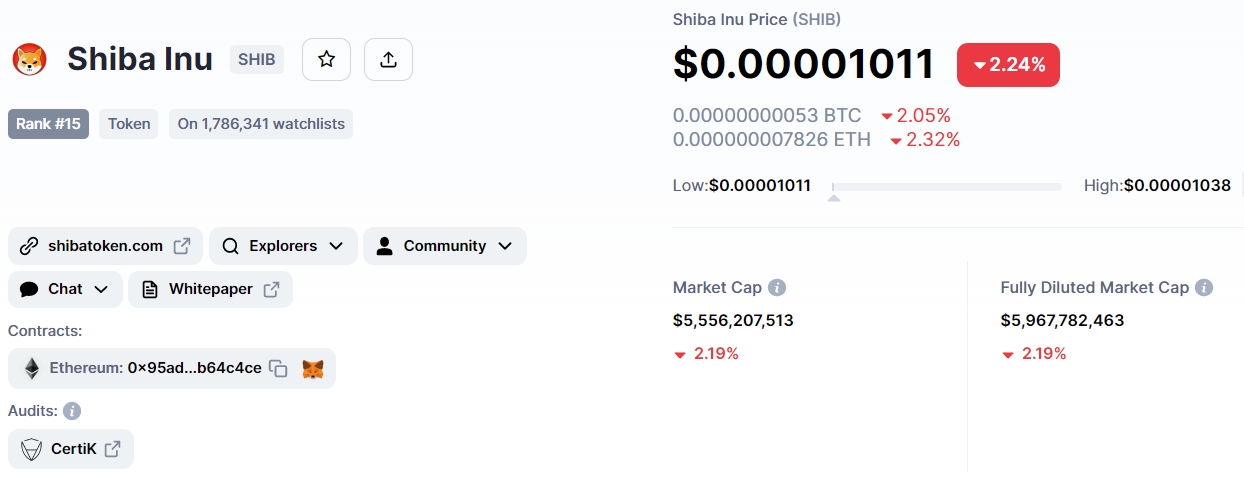Select the Token tag
Image resolution: width=1244 pixels, height=486 pixels.
129,124
